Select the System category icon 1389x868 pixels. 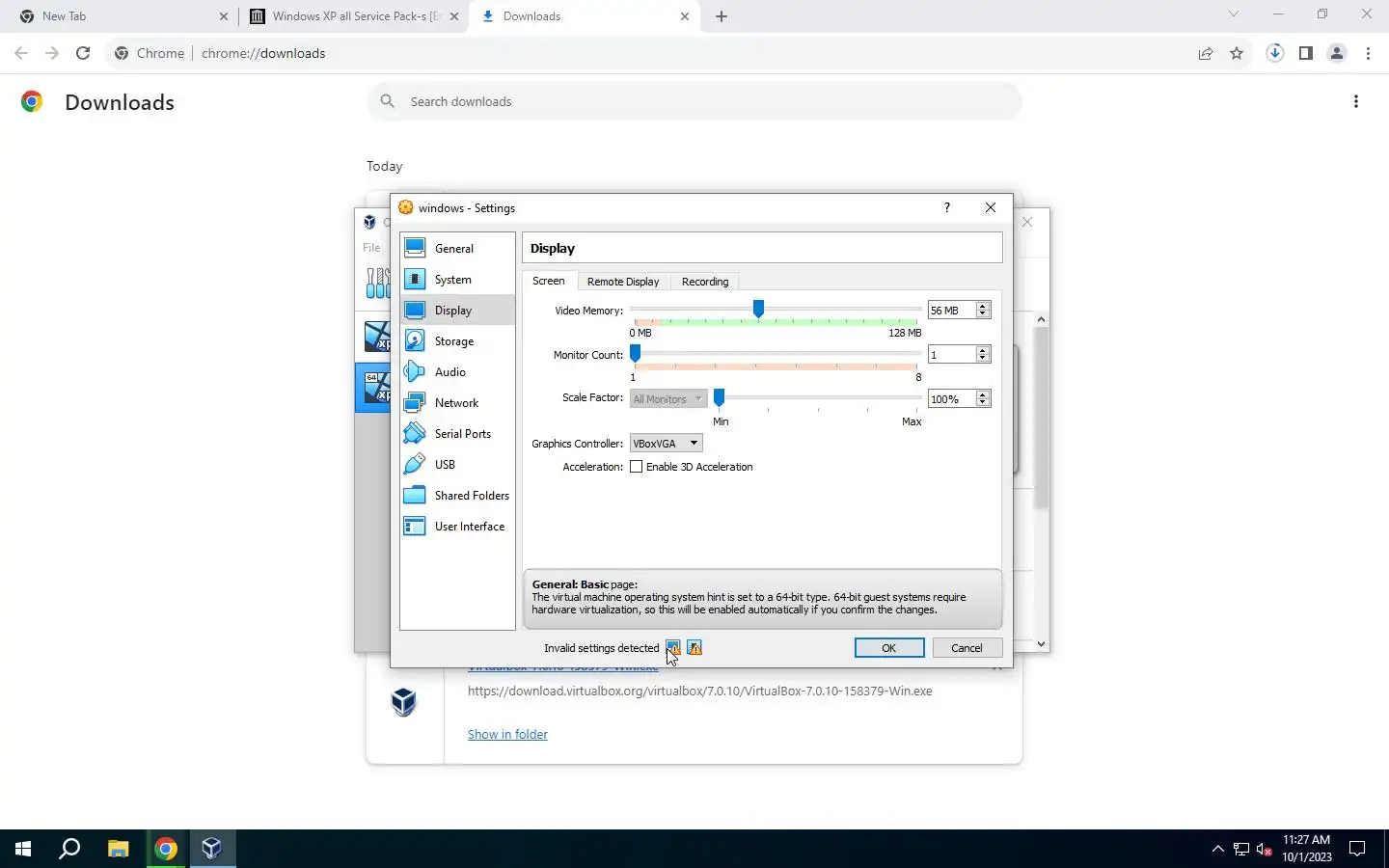(x=415, y=279)
